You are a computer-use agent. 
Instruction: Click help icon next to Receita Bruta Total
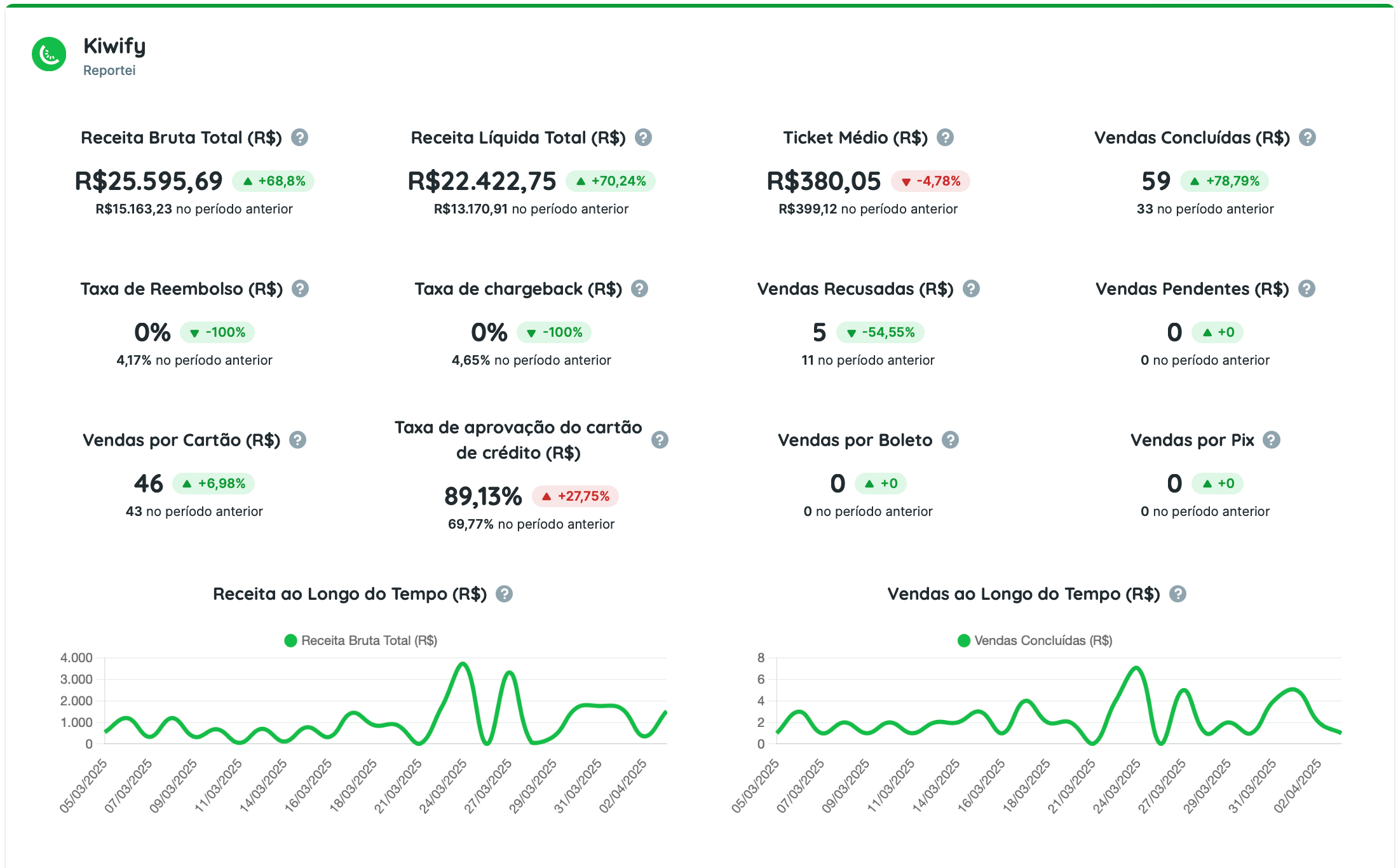[x=299, y=137]
